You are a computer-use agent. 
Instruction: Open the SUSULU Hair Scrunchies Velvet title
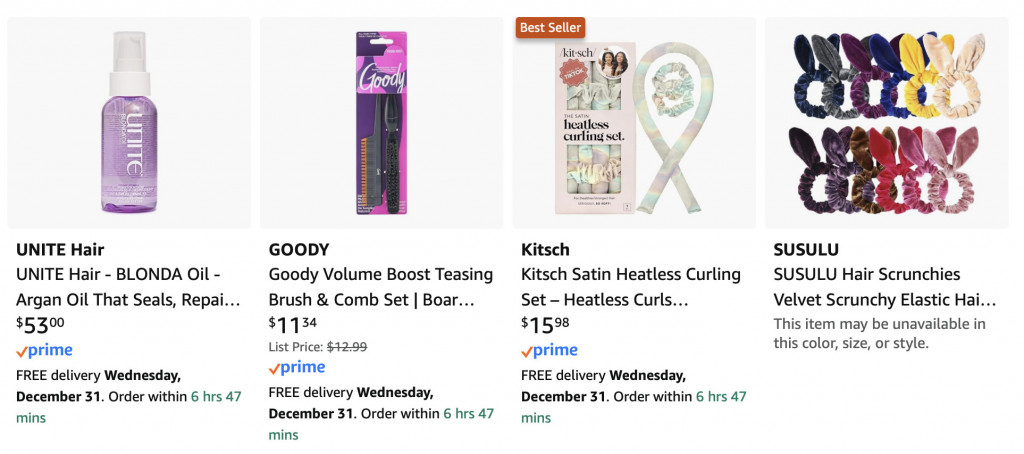(885, 287)
